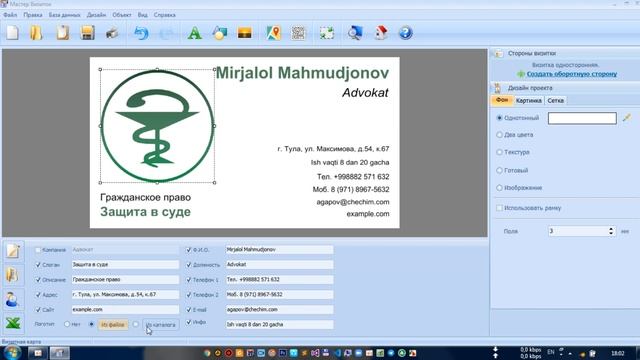640x360 pixels.
Task: Undo the last action with the blue arrow
Action: (141, 33)
